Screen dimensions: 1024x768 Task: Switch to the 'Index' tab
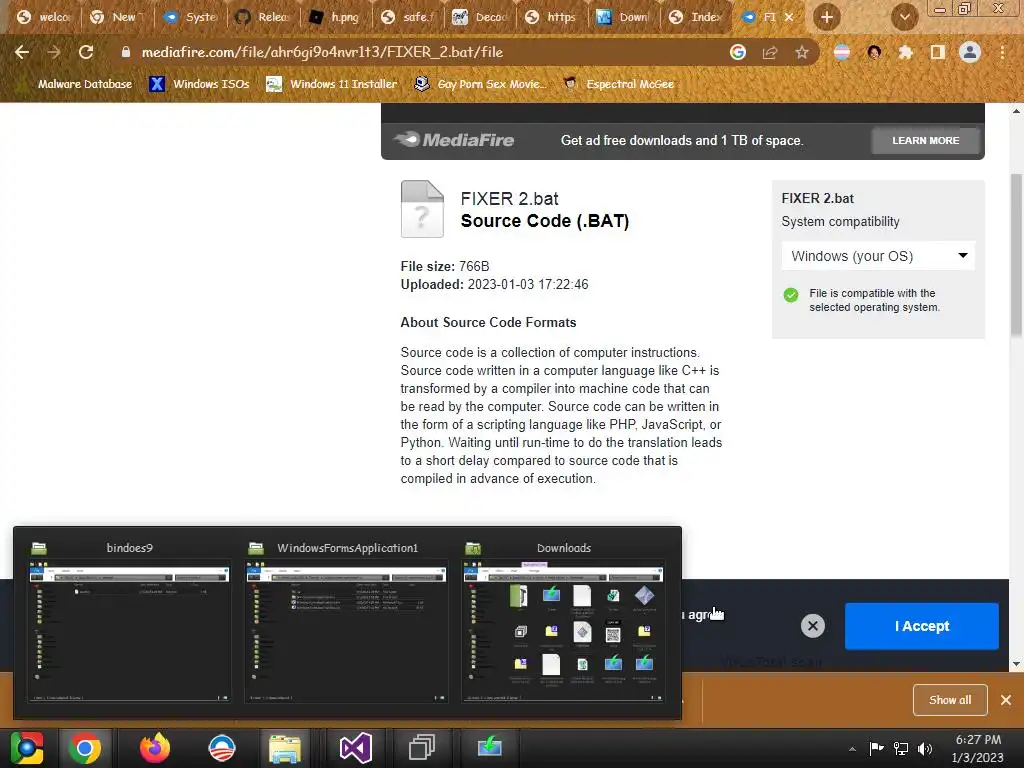(697, 17)
